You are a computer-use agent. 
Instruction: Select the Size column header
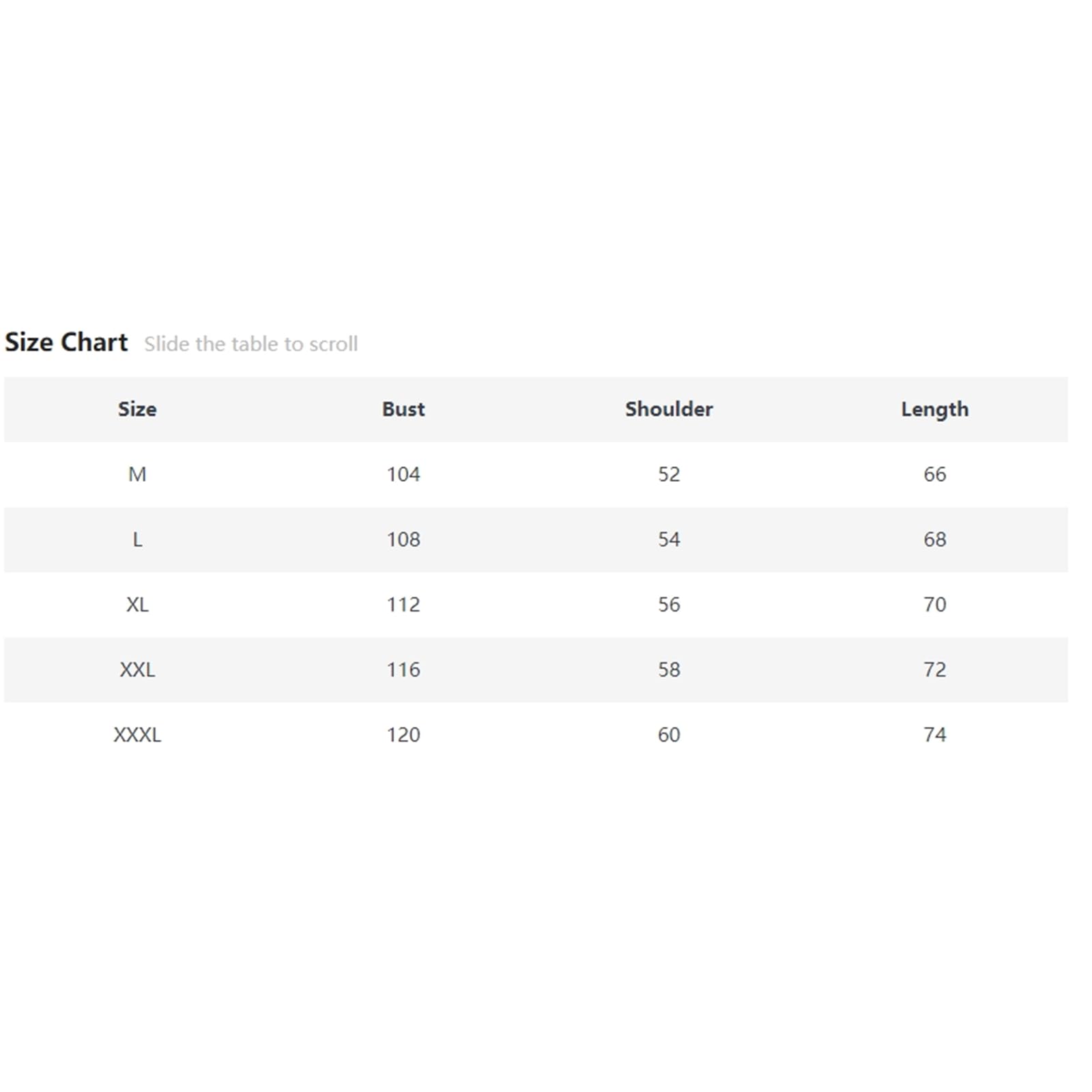(137, 409)
